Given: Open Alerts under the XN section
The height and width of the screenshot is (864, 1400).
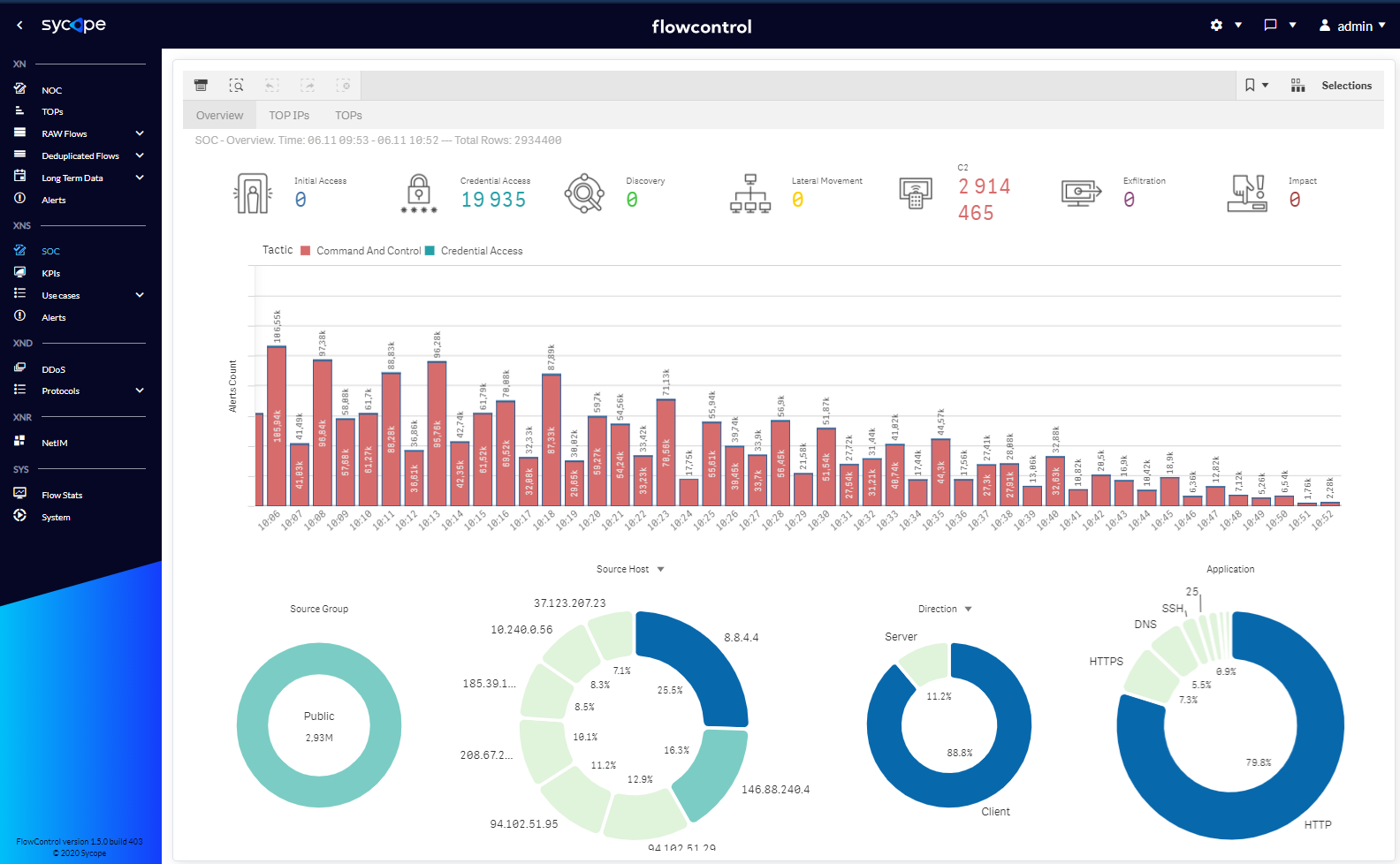Looking at the screenshot, I should pos(54,201).
